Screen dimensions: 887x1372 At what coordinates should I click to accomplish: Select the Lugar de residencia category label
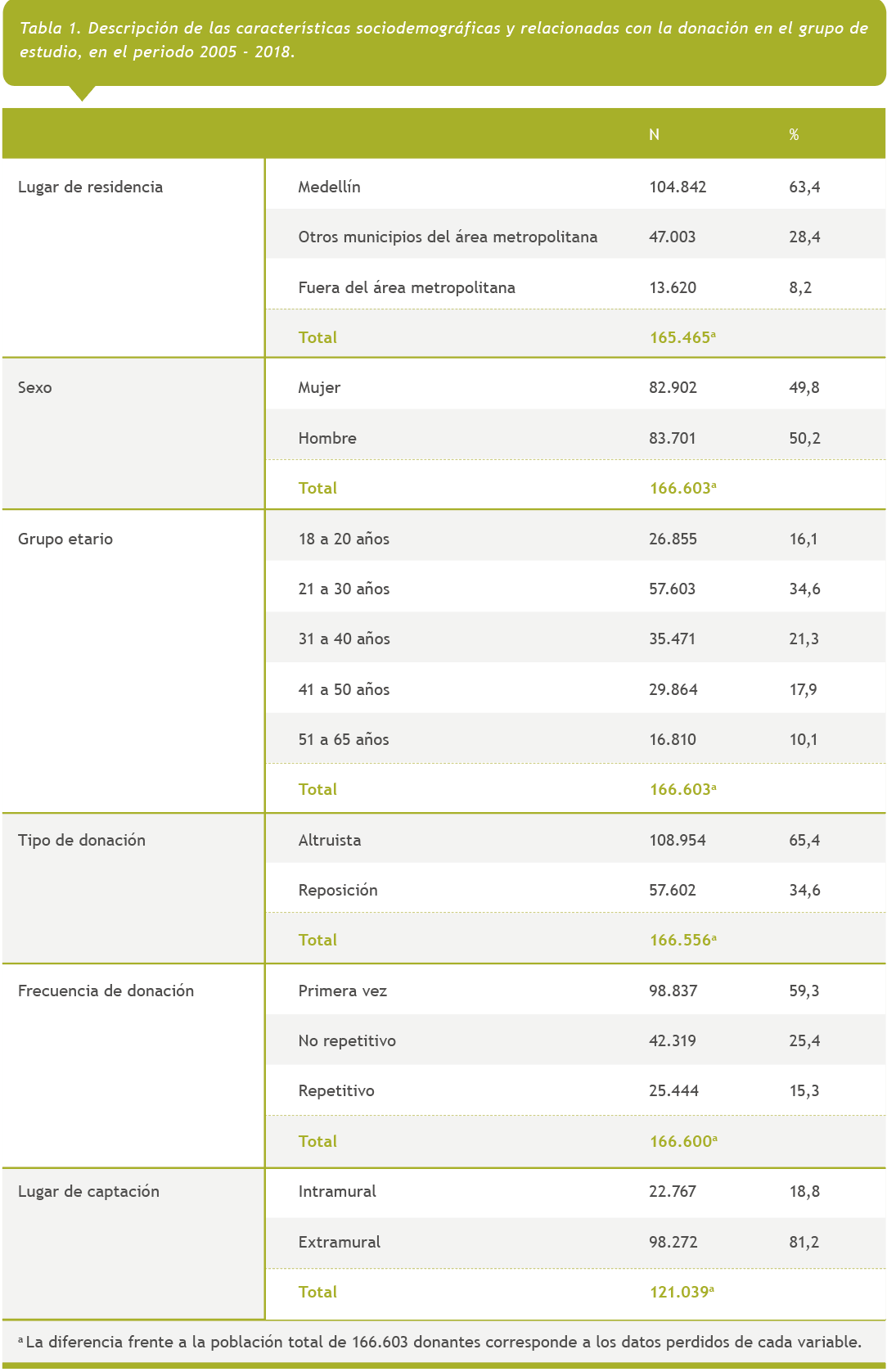(x=90, y=187)
